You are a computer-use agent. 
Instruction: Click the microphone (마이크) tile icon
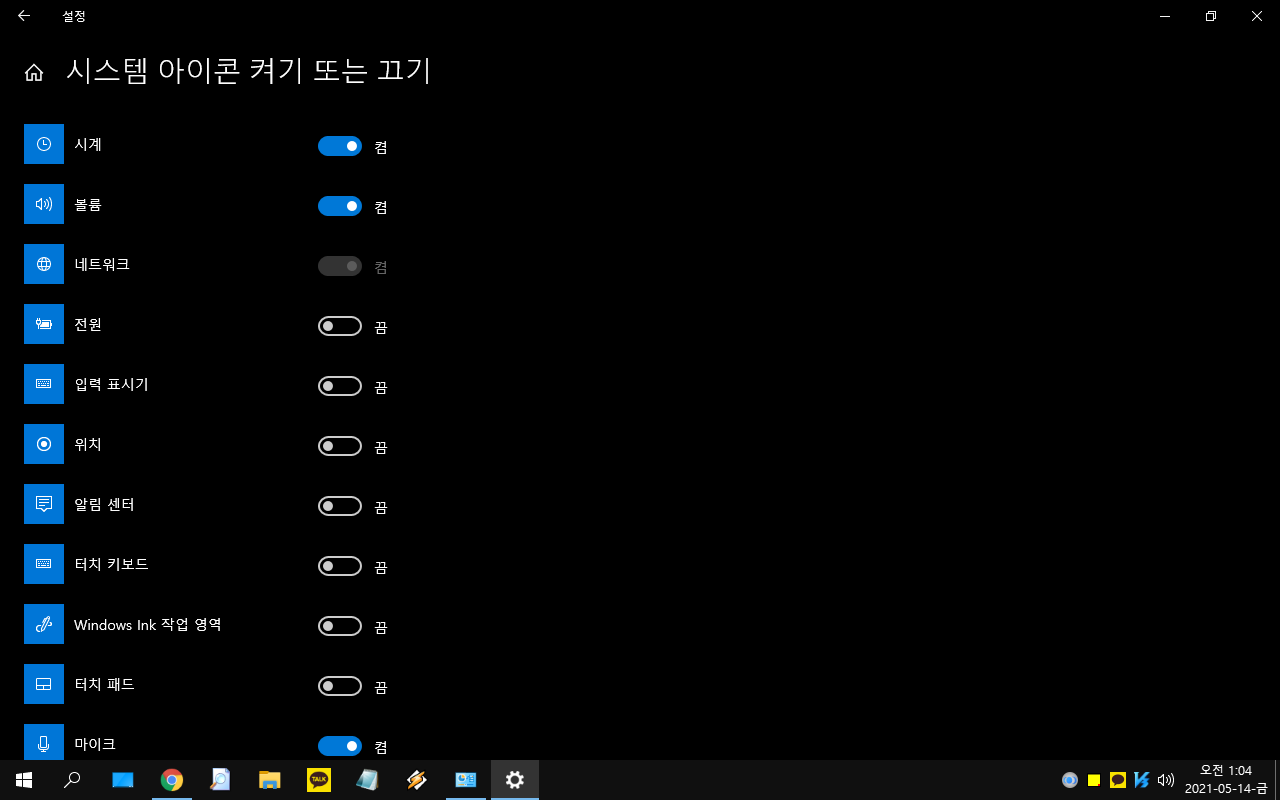coord(44,742)
